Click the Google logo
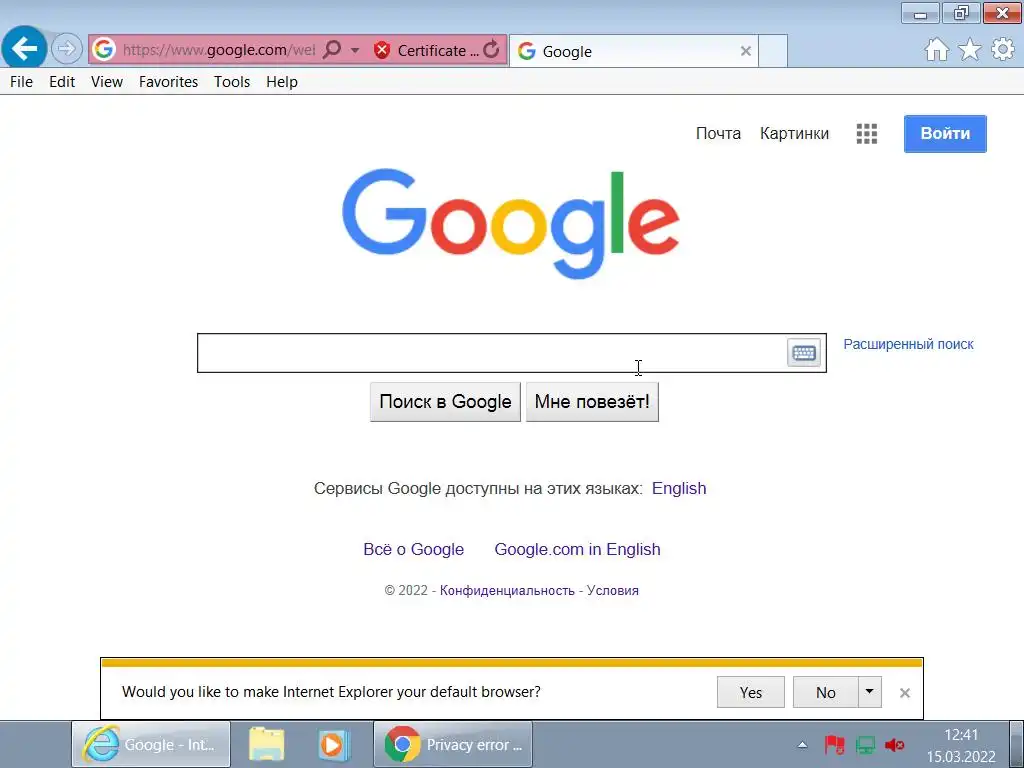1024x768 pixels. pos(511,224)
